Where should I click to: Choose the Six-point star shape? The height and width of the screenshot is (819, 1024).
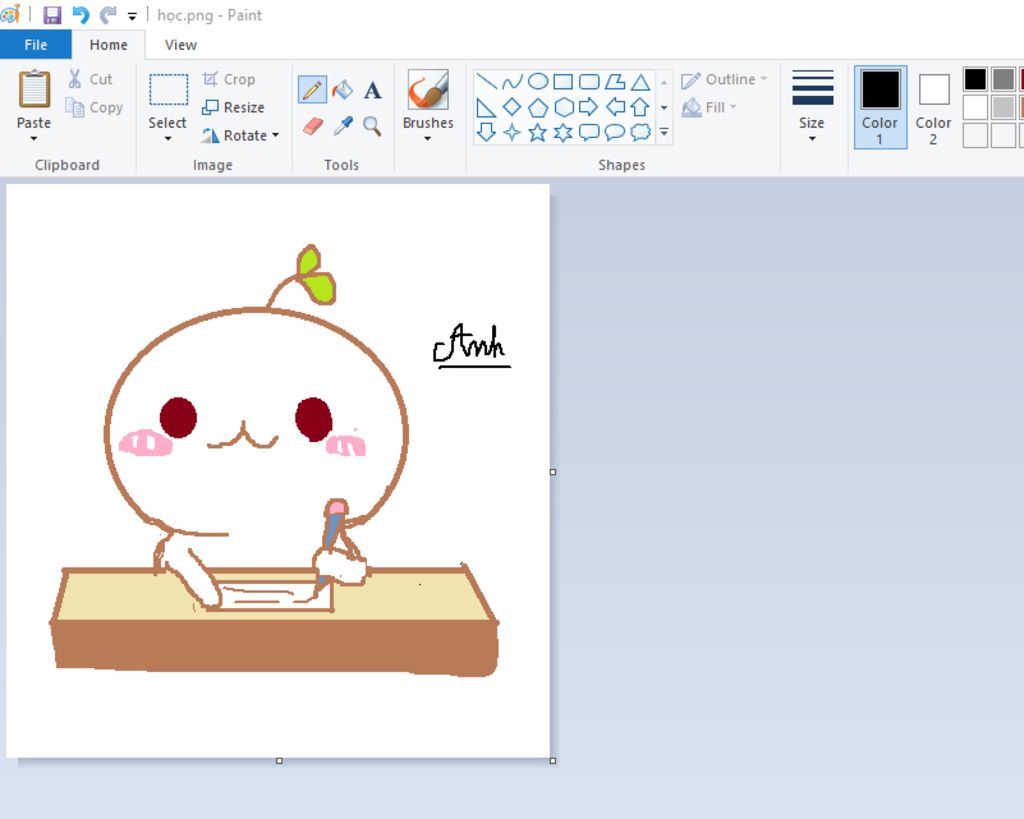pos(563,133)
